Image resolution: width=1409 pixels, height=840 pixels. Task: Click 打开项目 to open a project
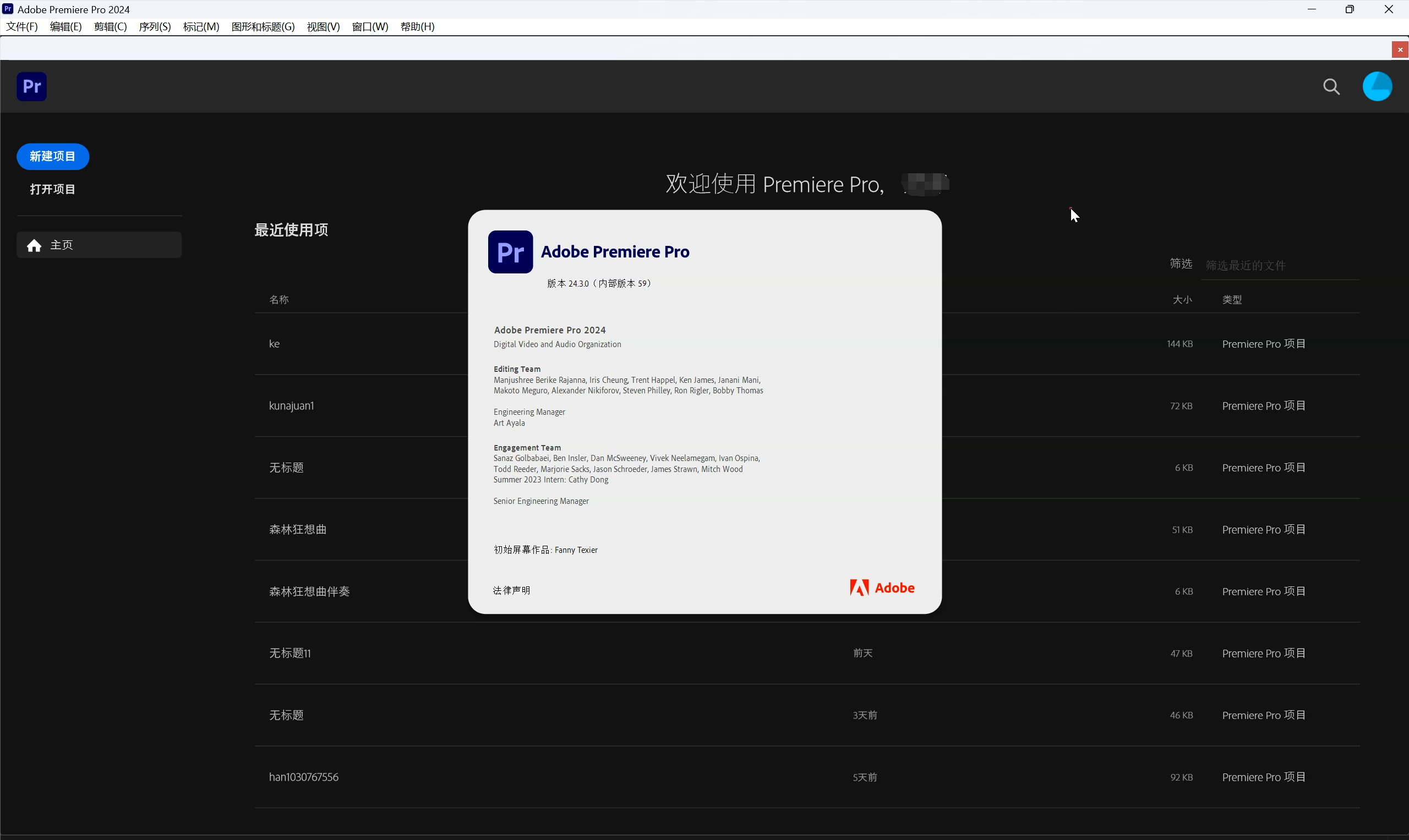pos(53,189)
